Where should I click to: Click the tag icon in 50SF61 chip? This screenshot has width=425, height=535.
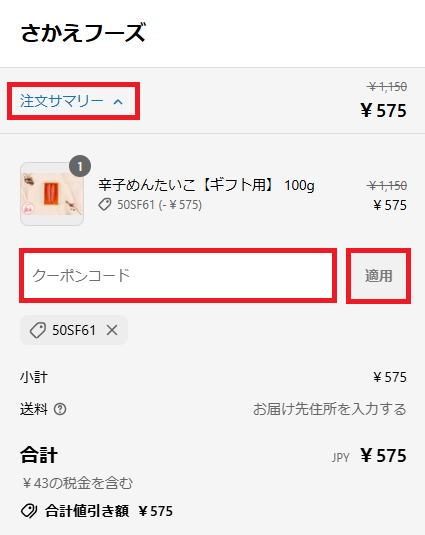pyautogui.click(x=38, y=330)
